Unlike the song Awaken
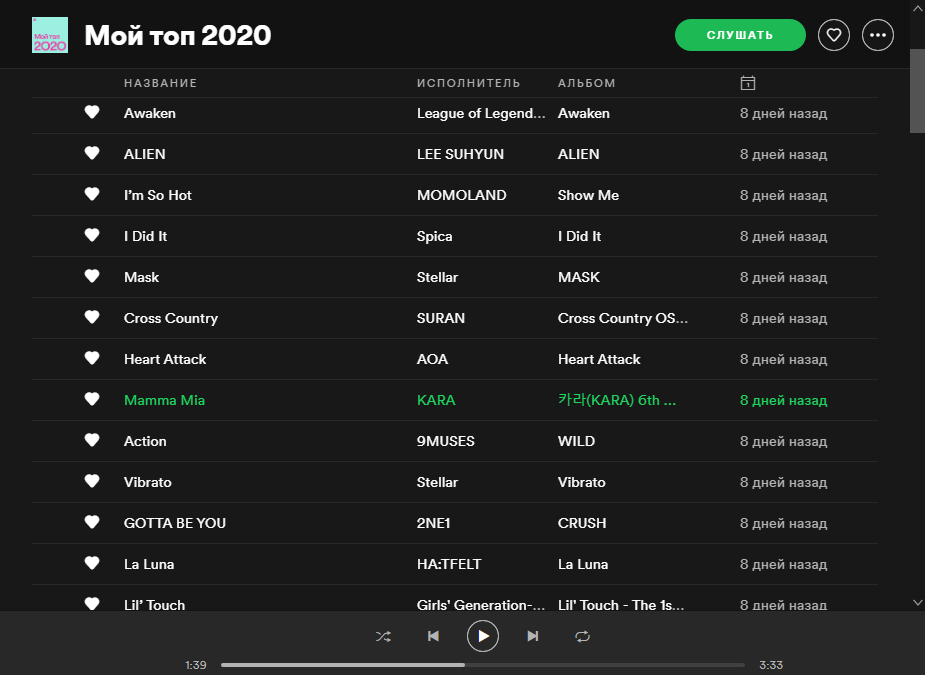 92,113
